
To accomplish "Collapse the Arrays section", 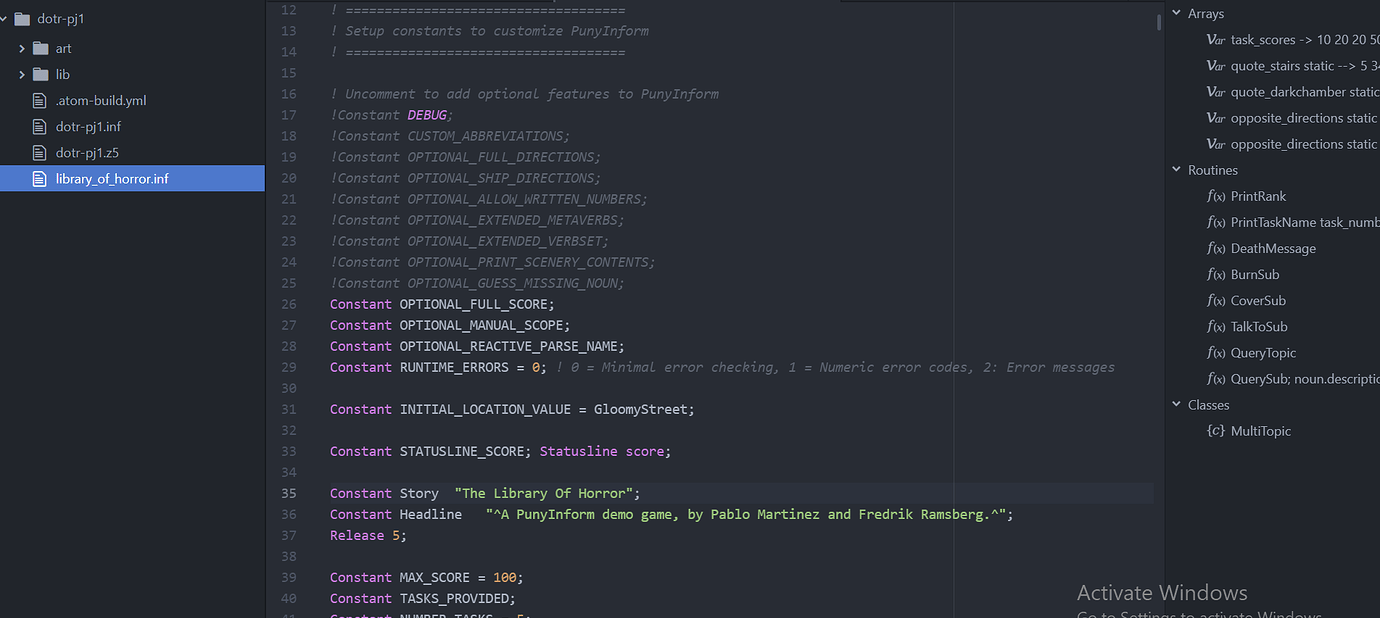I will point(1176,13).
